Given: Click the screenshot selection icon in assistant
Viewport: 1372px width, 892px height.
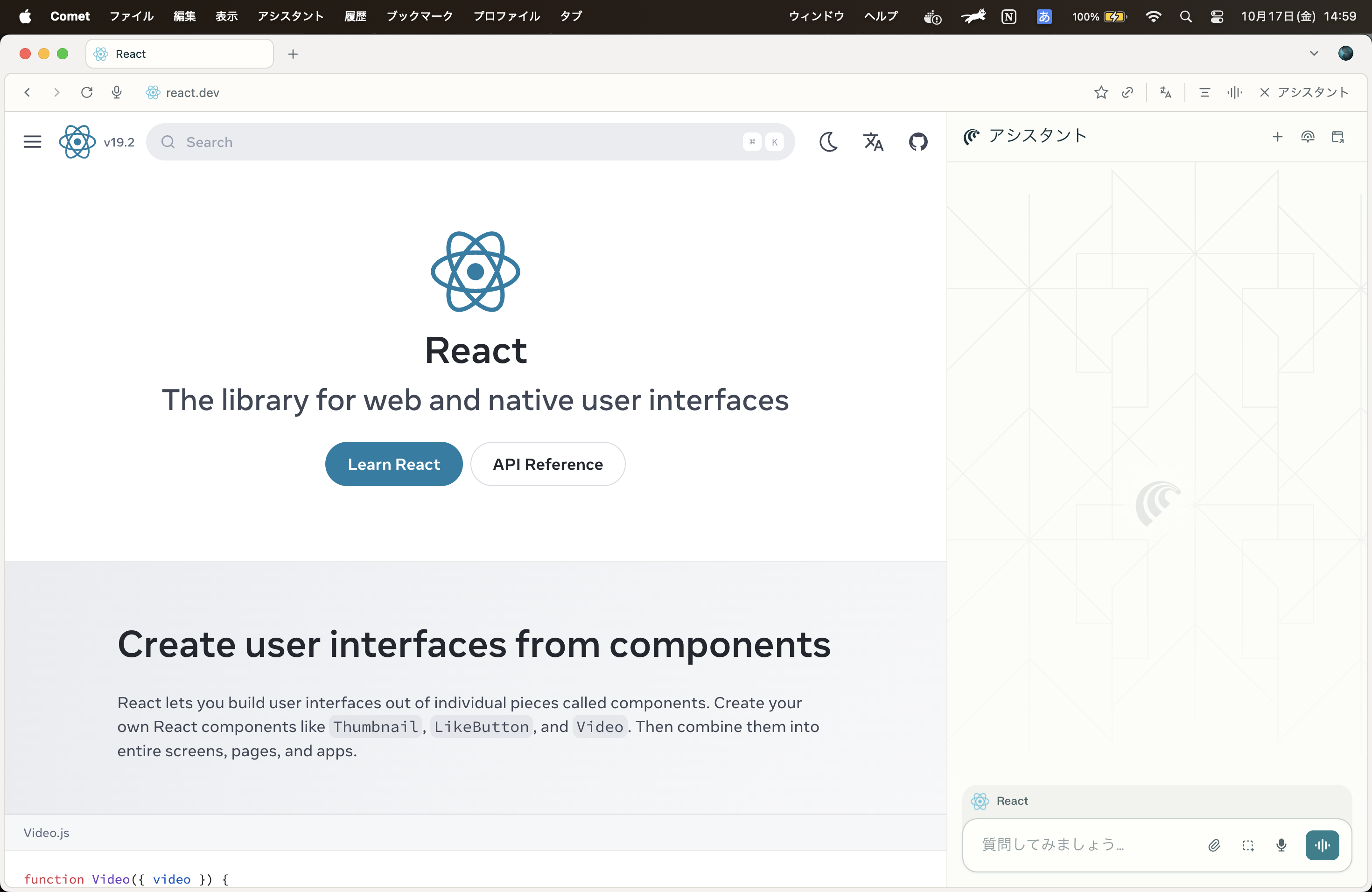Looking at the screenshot, I should (1248, 845).
